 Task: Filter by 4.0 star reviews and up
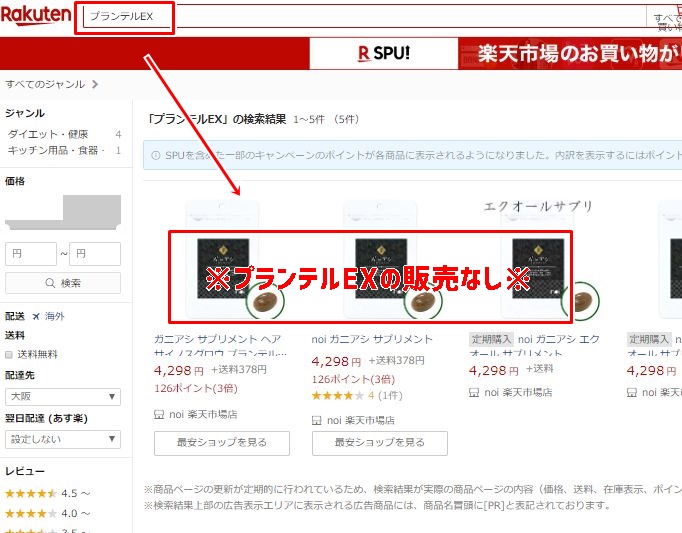coord(47,513)
